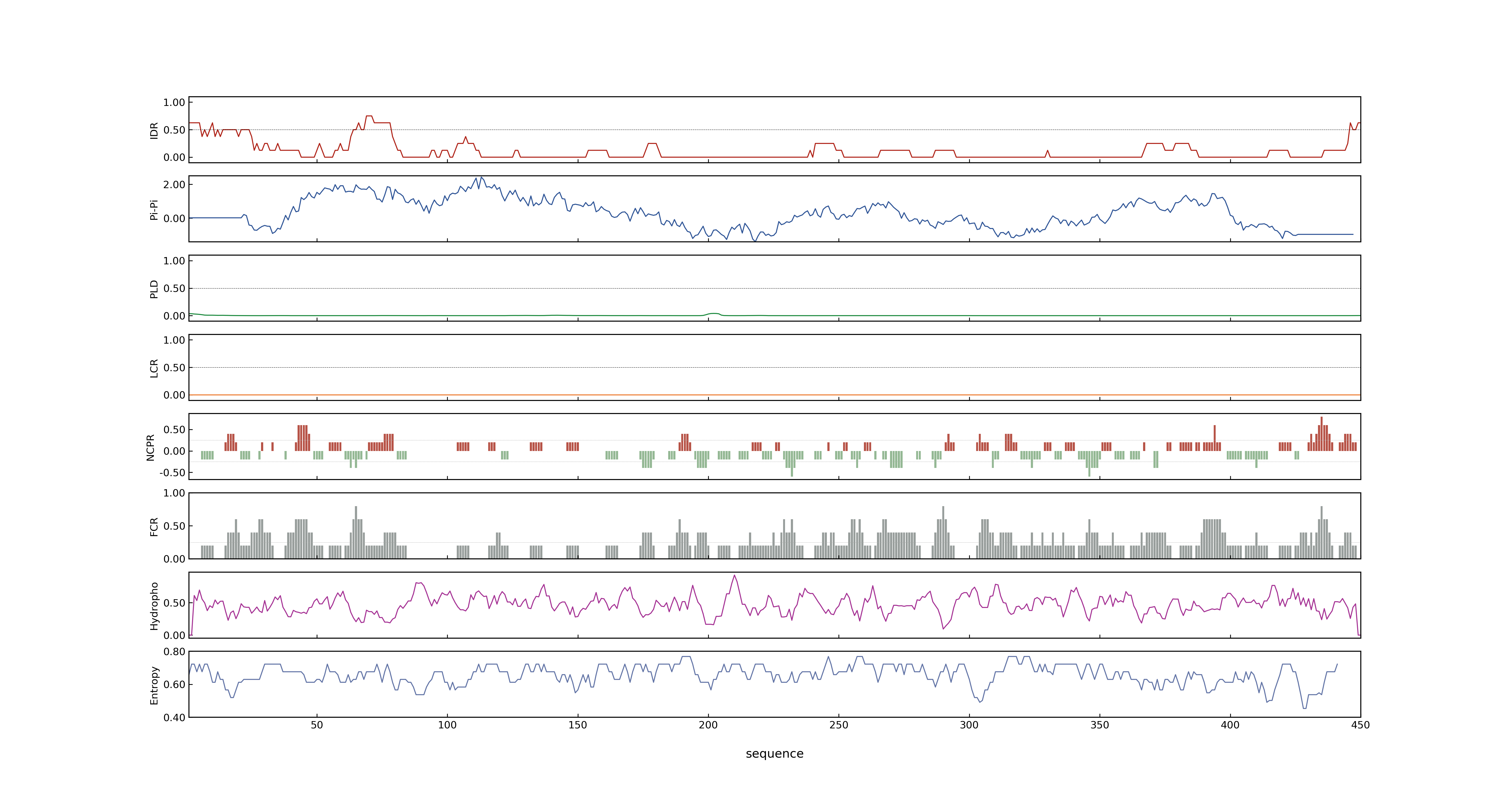Click the 0.50 tick of the Hydropho panel
The image size is (1512, 806).
tap(174, 603)
